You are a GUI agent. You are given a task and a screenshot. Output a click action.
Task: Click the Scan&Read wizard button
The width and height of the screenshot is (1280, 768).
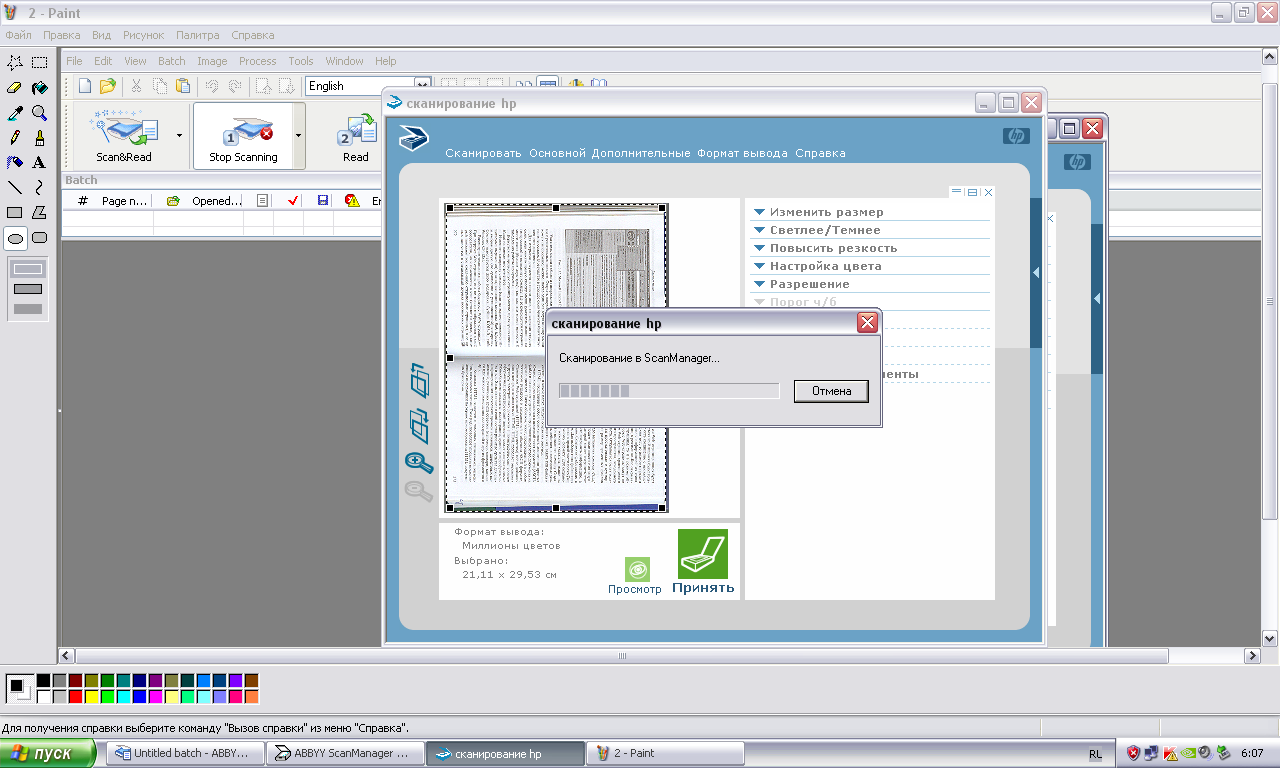(x=124, y=135)
